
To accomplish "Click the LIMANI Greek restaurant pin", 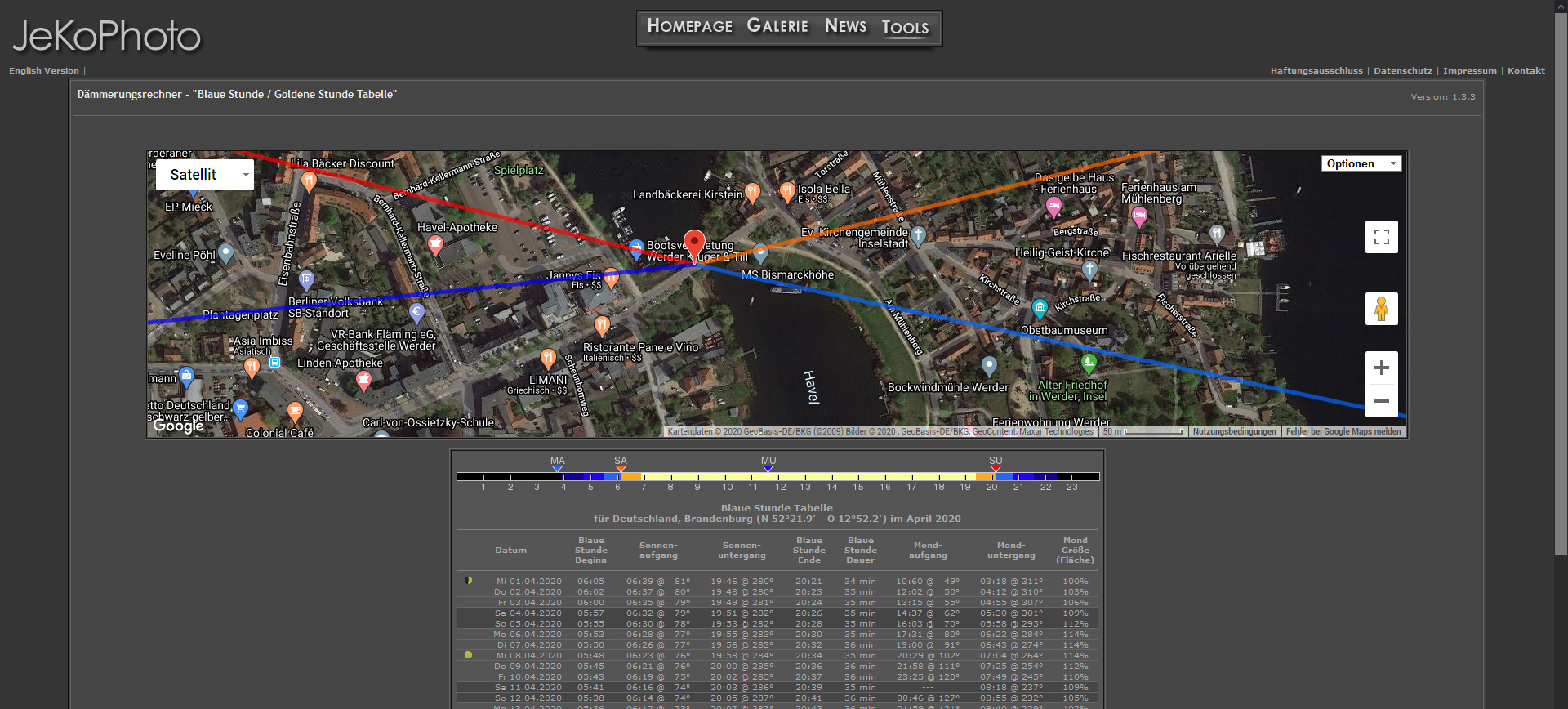I will (x=548, y=359).
